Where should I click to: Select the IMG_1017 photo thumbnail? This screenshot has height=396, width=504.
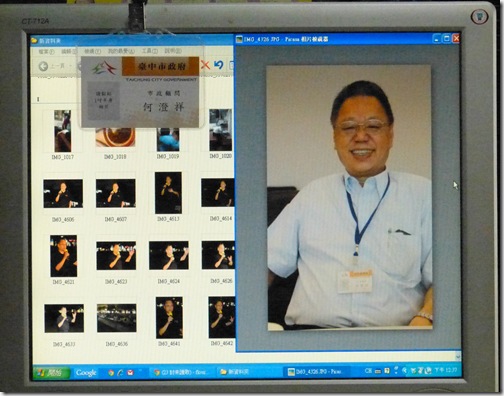coord(63,131)
